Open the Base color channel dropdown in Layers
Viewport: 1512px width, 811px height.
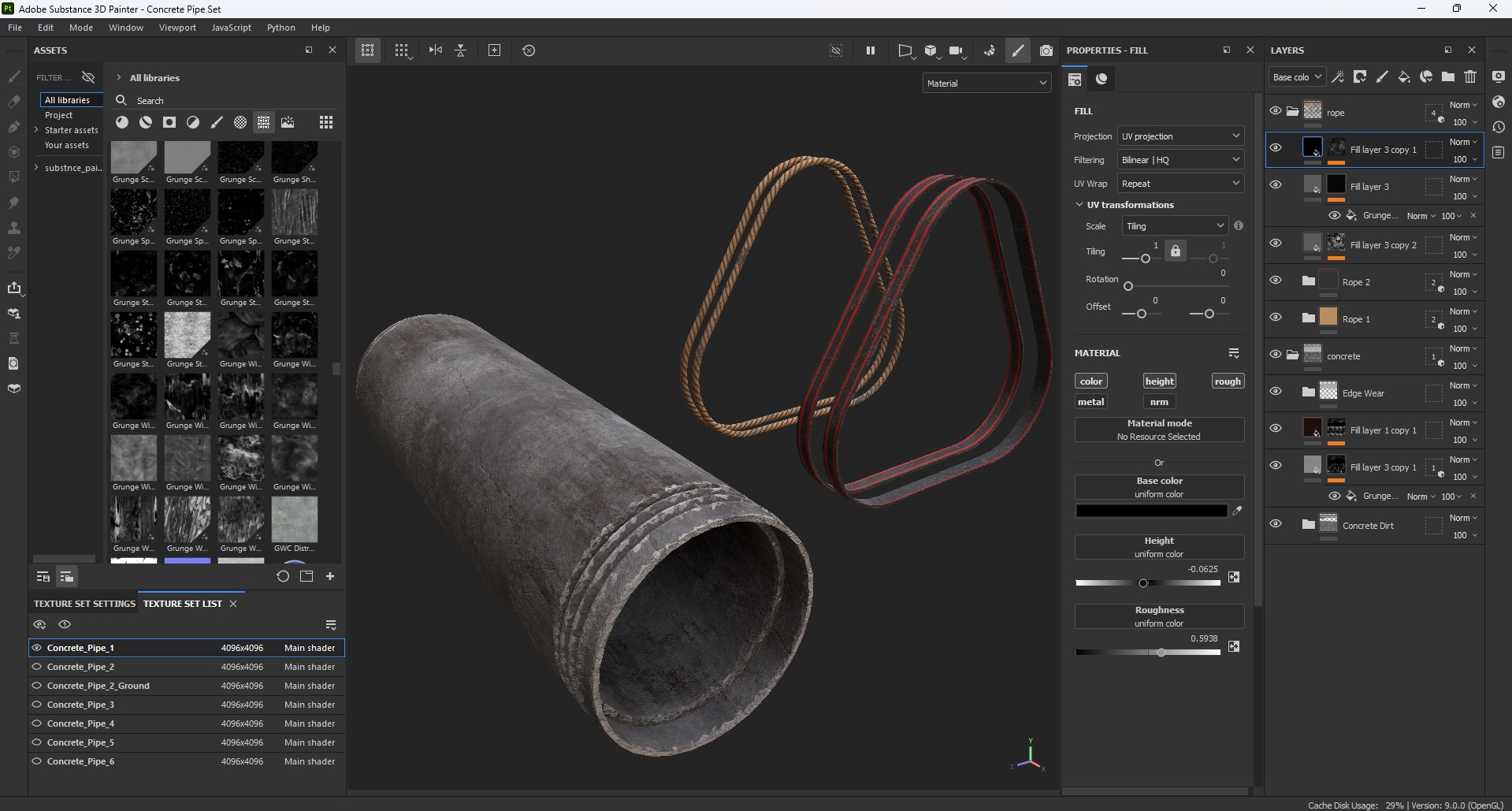[x=1297, y=77]
